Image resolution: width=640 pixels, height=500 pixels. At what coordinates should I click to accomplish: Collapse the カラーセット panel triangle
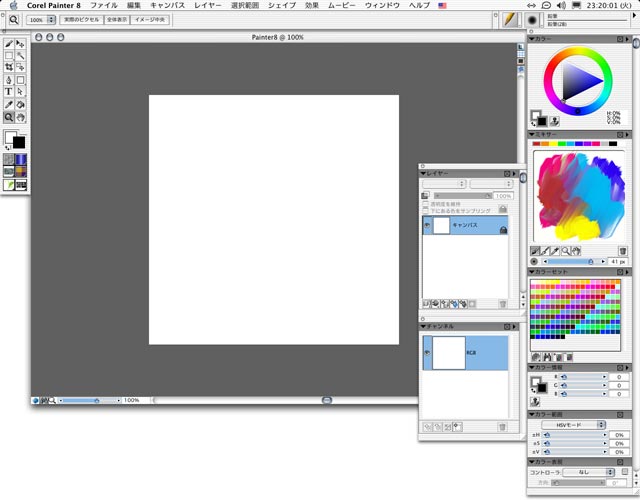coord(532,271)
